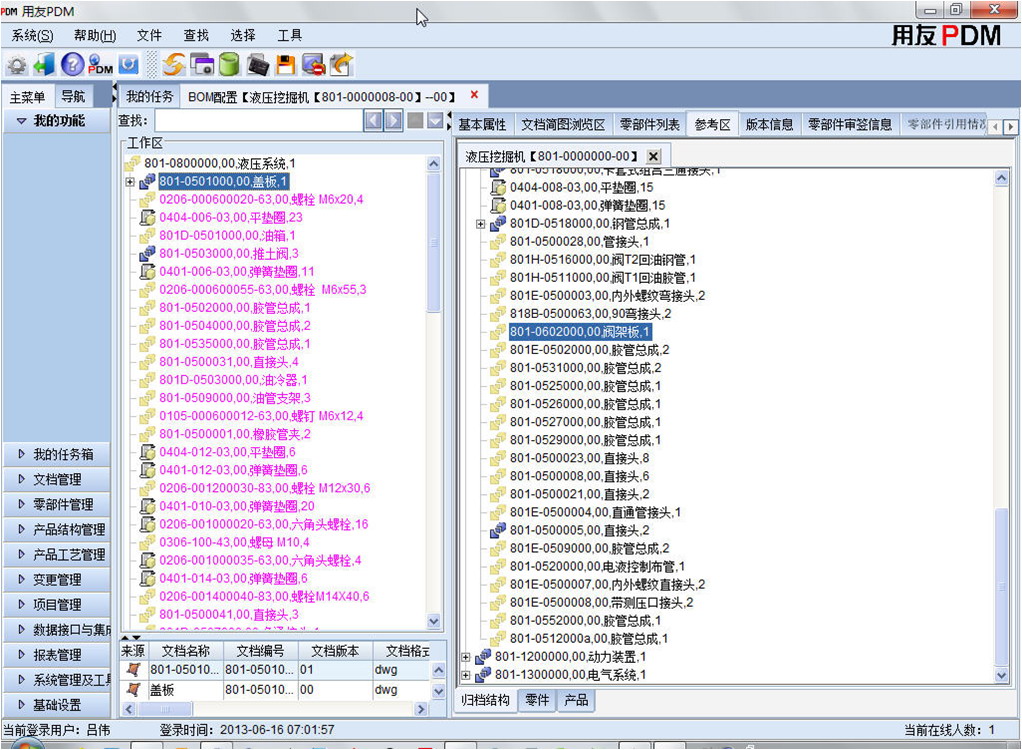Click the icon beside 0404-006-03 平垫圈,23
Screen dimensions: 1022x750
click(148, 217)
